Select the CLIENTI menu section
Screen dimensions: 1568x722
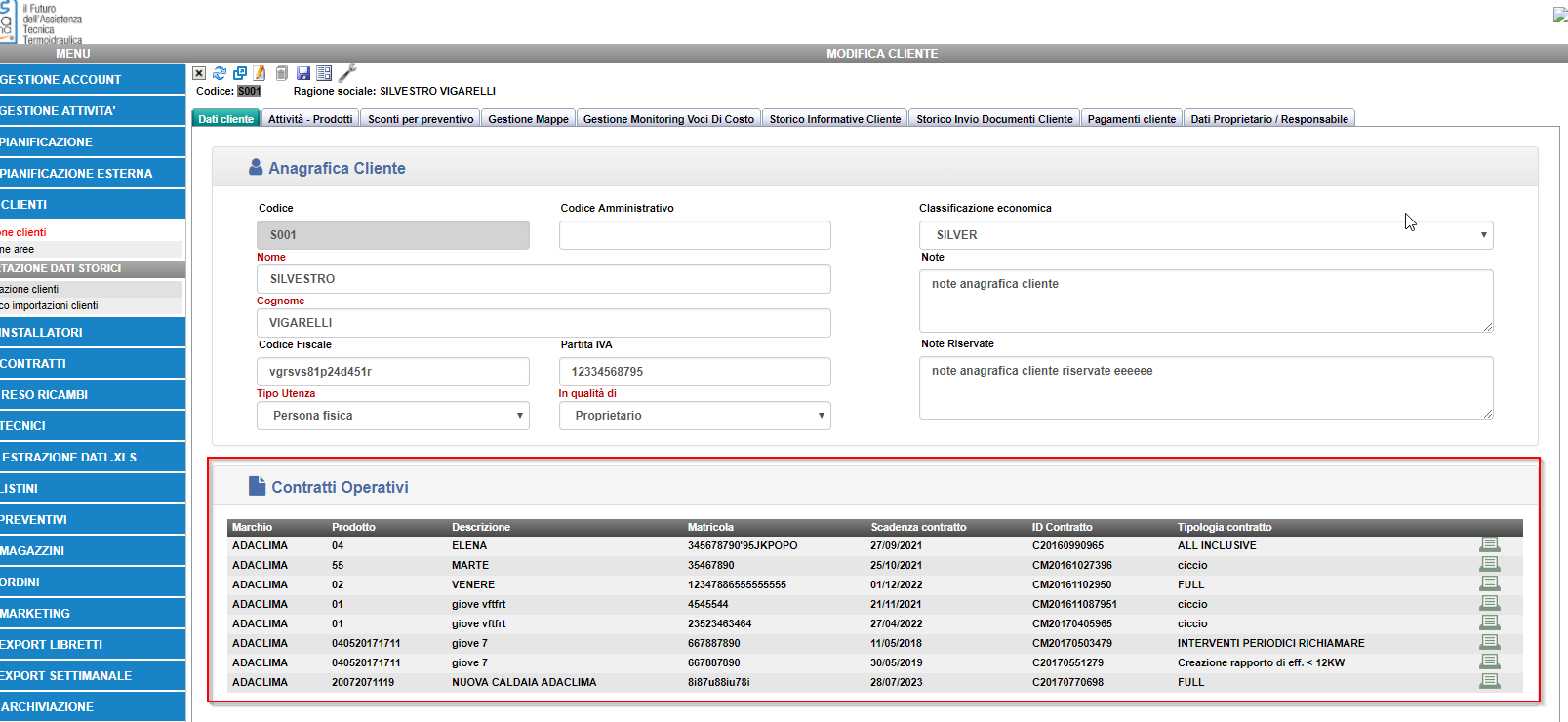tap(93, 205)
